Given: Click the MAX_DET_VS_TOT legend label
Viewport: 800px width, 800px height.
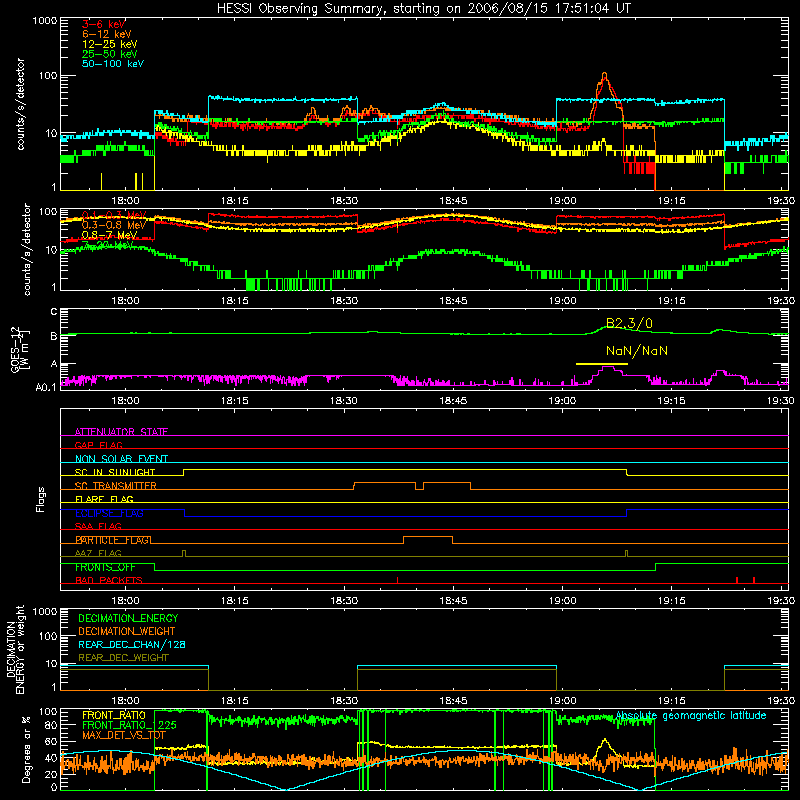Looking at the screenshot, I should (x=124, y=735).
